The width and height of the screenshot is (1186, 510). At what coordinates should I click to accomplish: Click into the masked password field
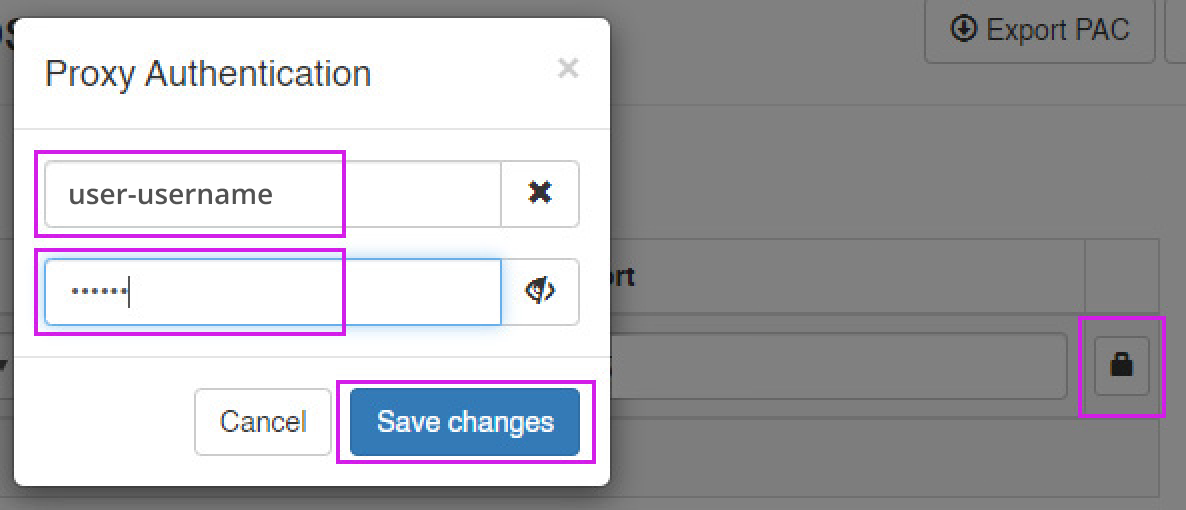272,292
